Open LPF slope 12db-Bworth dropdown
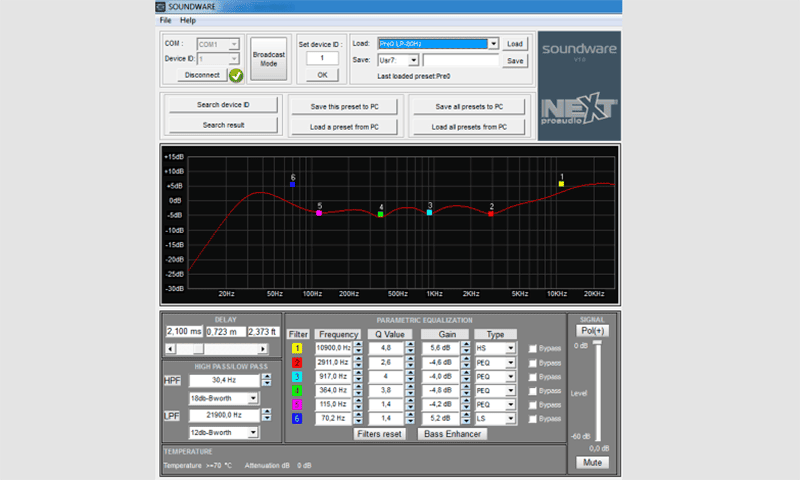The height and width of the screenshot is (480, 800). pyautogui.click(x=253, y=433)
